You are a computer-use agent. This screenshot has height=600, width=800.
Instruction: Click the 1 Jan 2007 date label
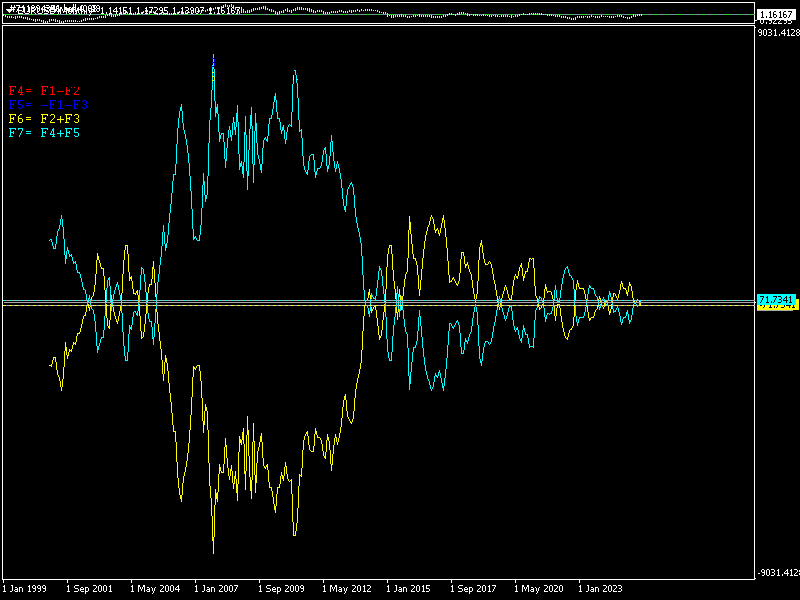point(216,589)
